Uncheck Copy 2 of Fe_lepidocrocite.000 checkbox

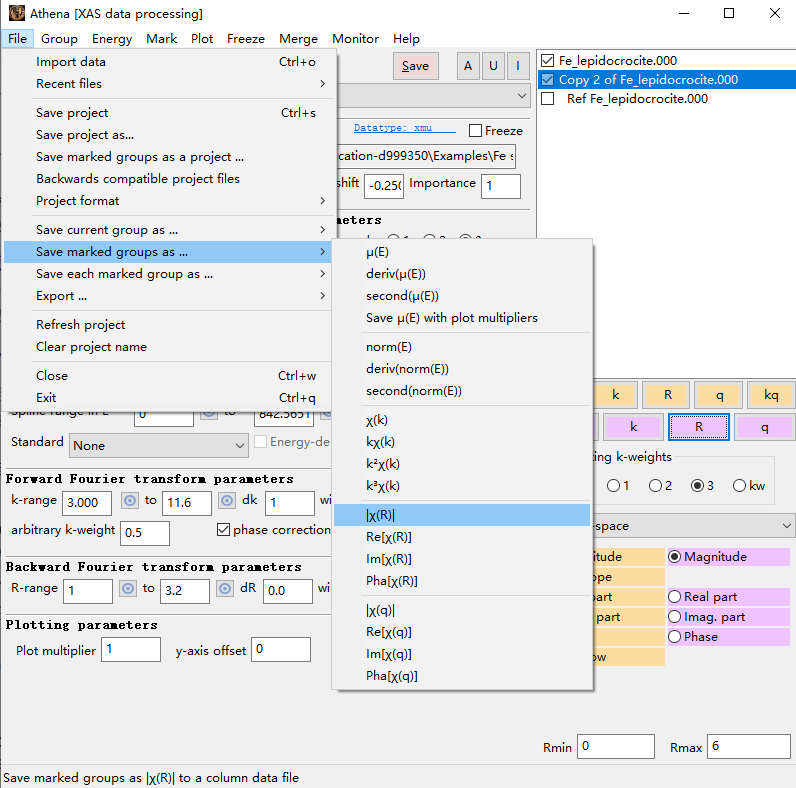tap(547, 80)
